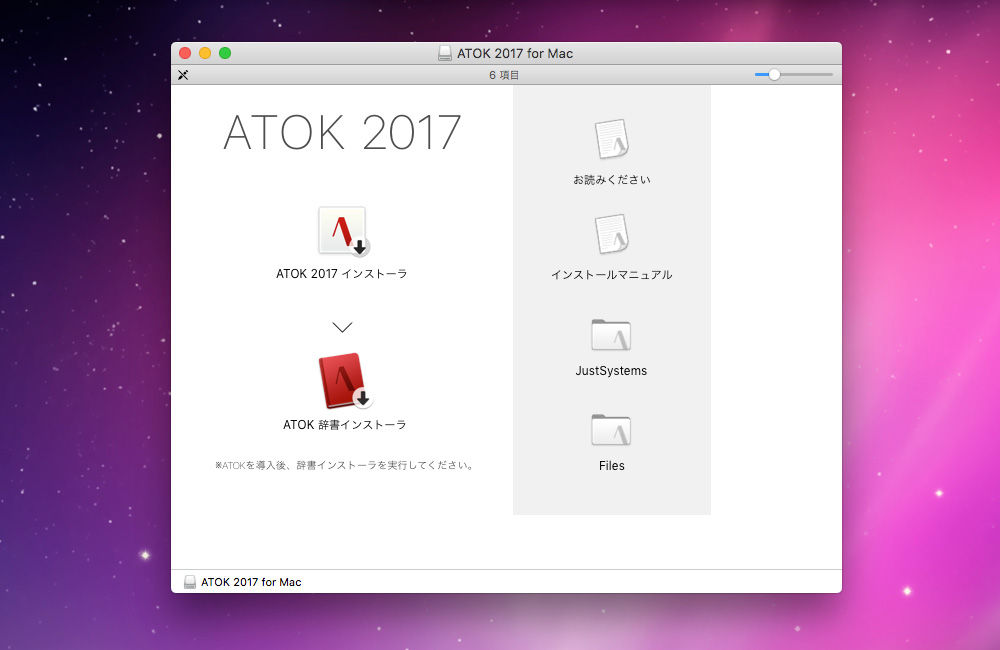The image size is (1000, 650).
Task: Click the ATOK 辞書インストーラ label text
Action: pos(344,425)
